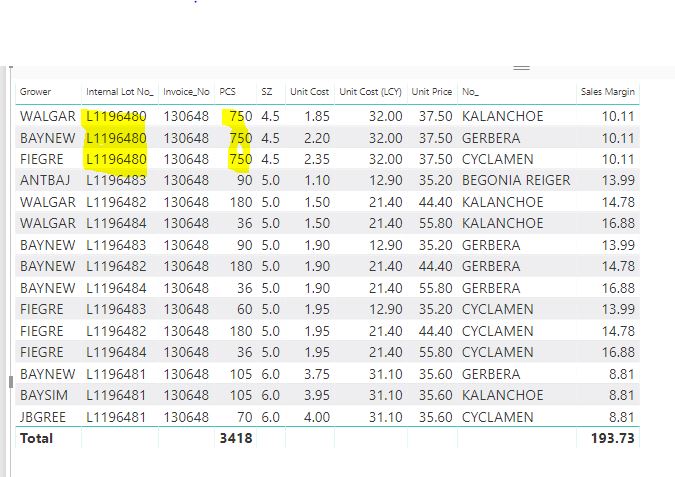Select WALGAR grower in lot L1196480 row
675x477 pixels.
[48, 116]
